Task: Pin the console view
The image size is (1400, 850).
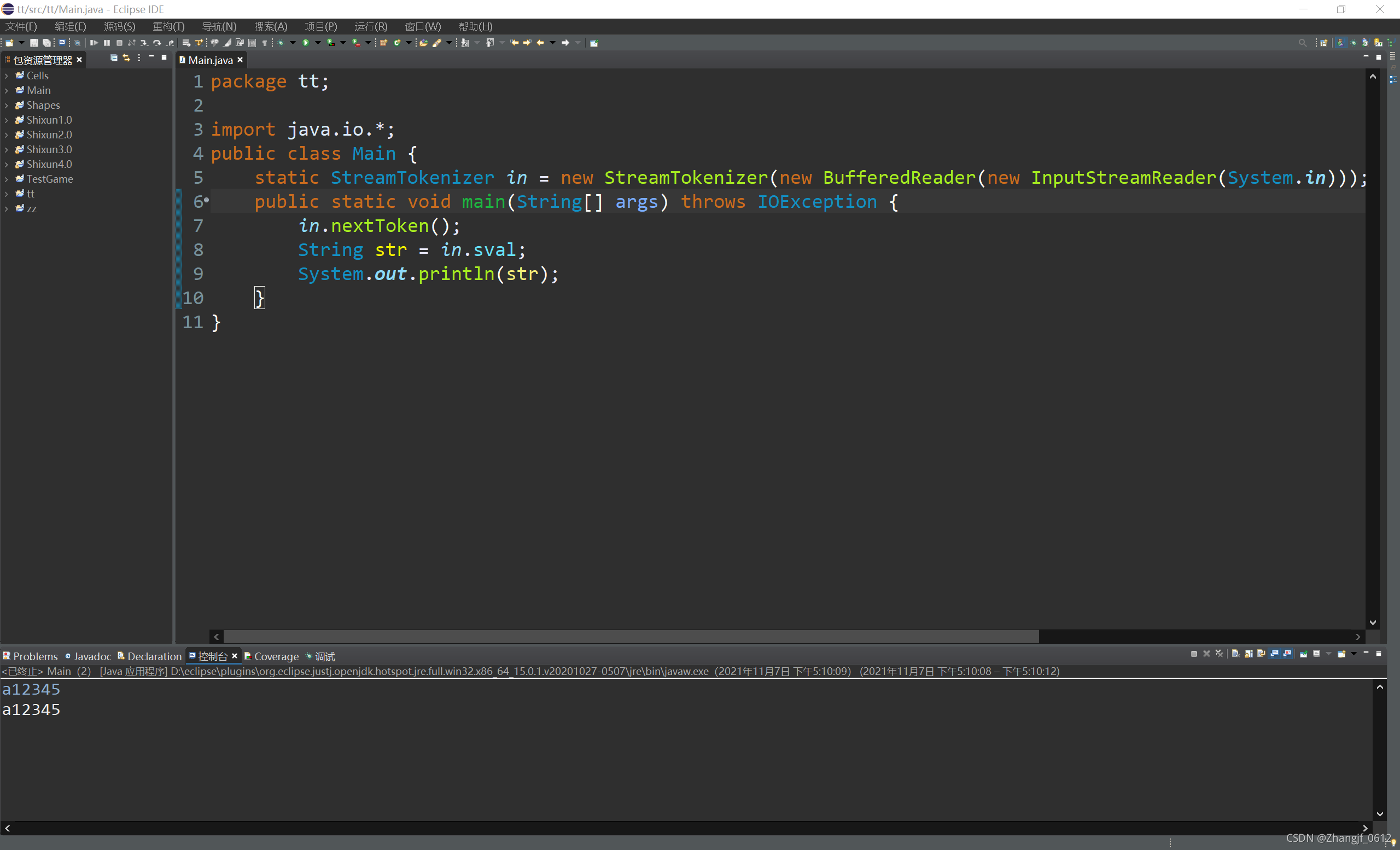Action: click(x=1304, y=654)
